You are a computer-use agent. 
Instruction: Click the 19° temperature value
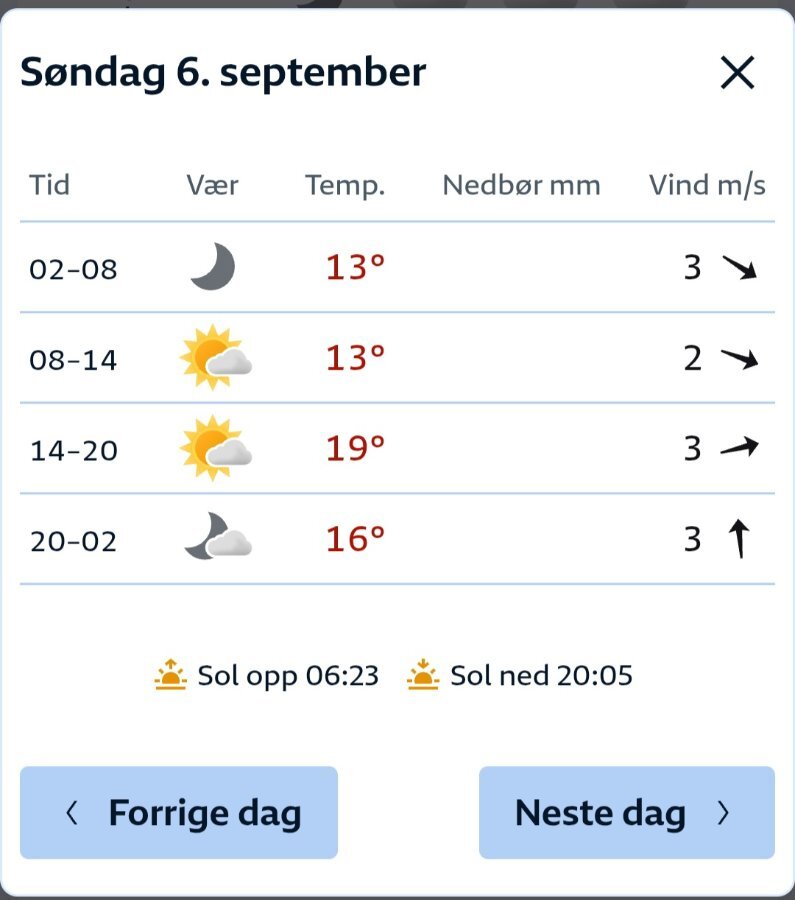pos(355,448)
